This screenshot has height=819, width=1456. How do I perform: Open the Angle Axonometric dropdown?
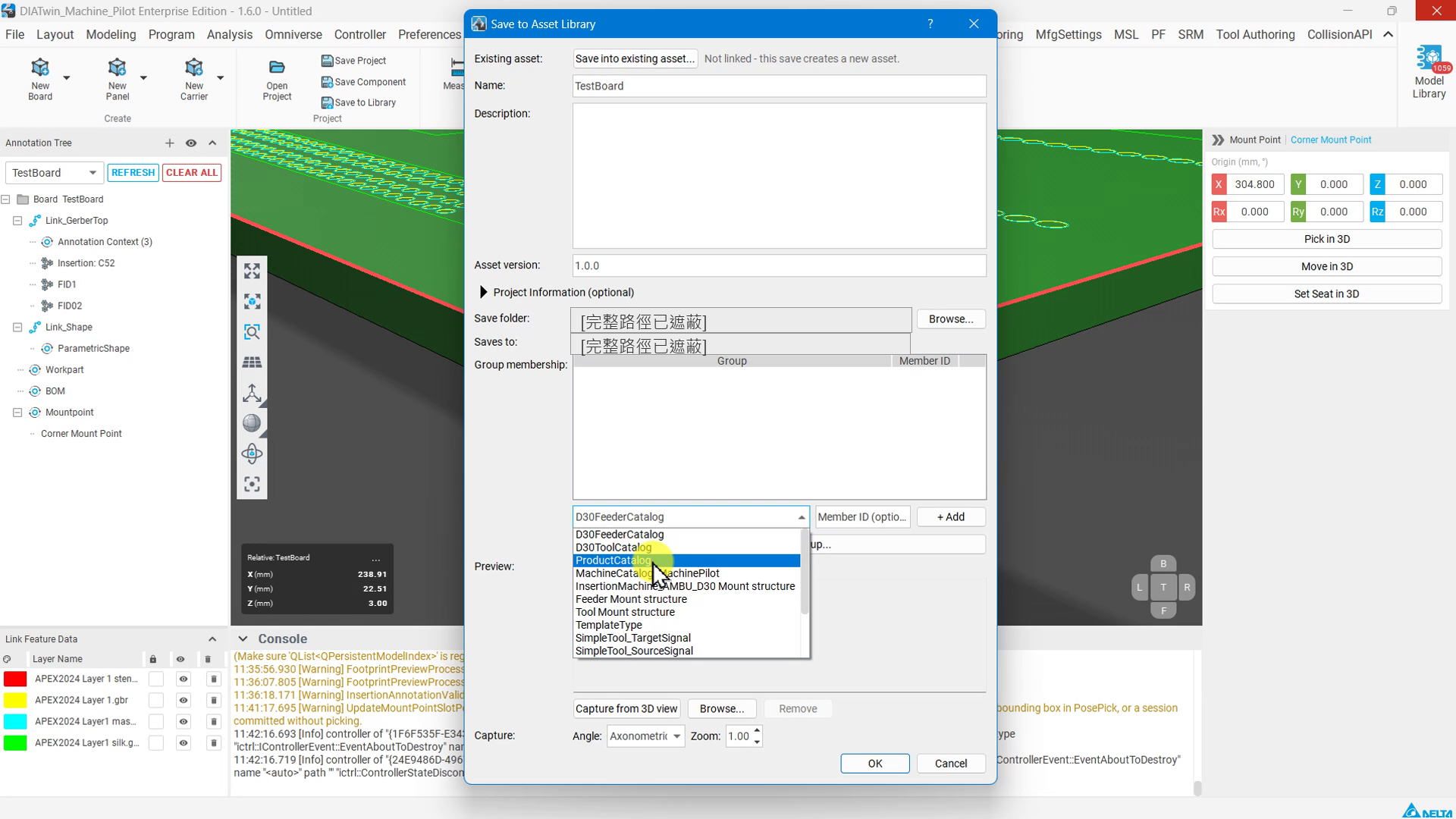645,736
